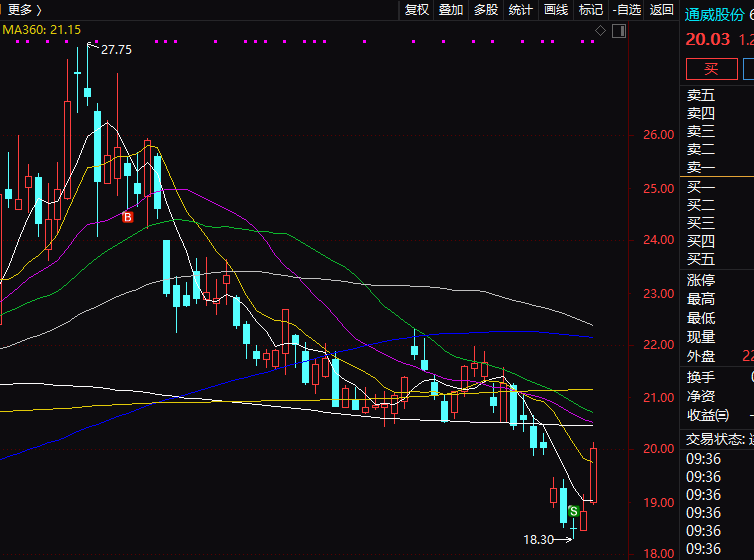Click the 复权 toolbar button
The height and width of the screenshot is (560, 754).
[x=416, y=10]
